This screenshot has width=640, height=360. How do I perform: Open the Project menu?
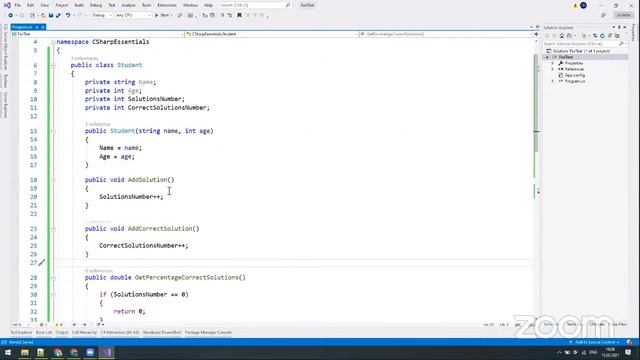pyautogui.click(x=62, y=5)
